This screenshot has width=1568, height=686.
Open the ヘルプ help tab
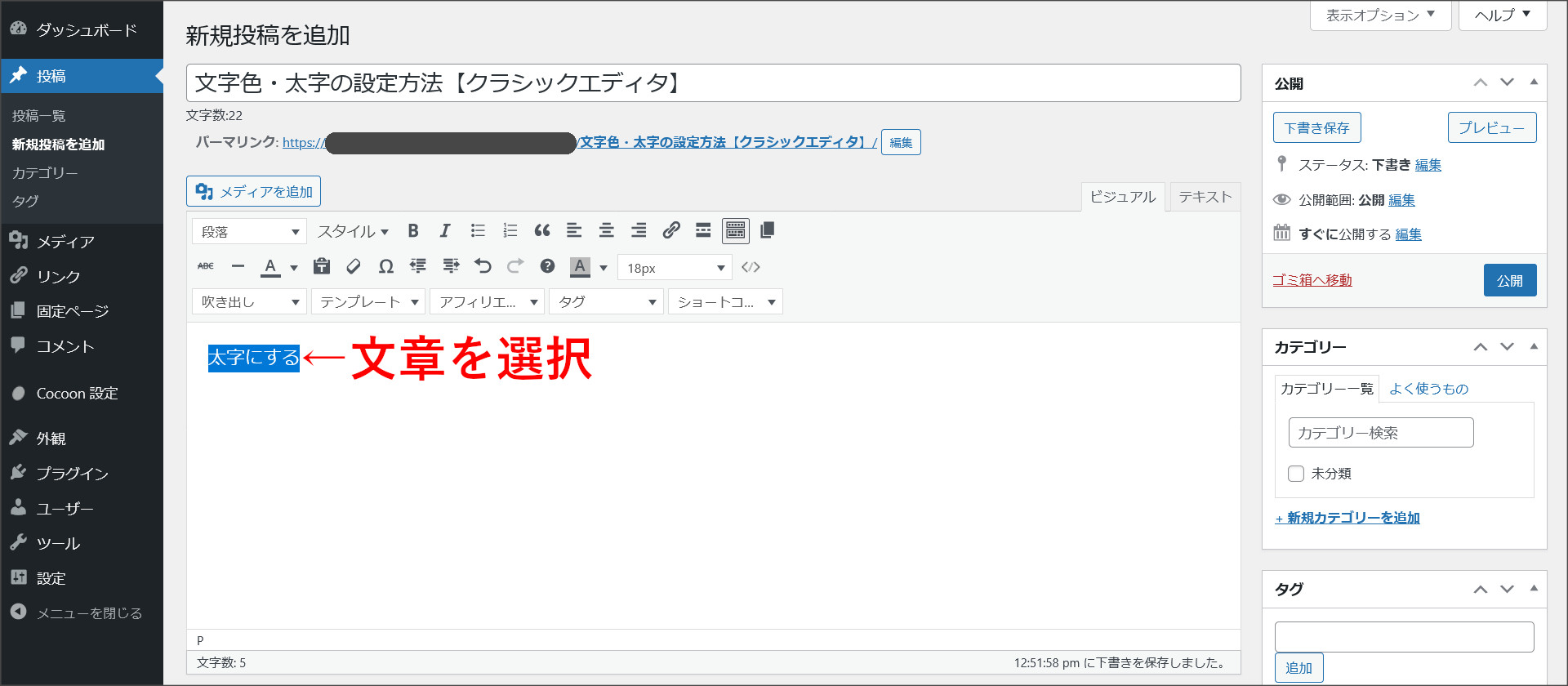(x=1503, y=15)
